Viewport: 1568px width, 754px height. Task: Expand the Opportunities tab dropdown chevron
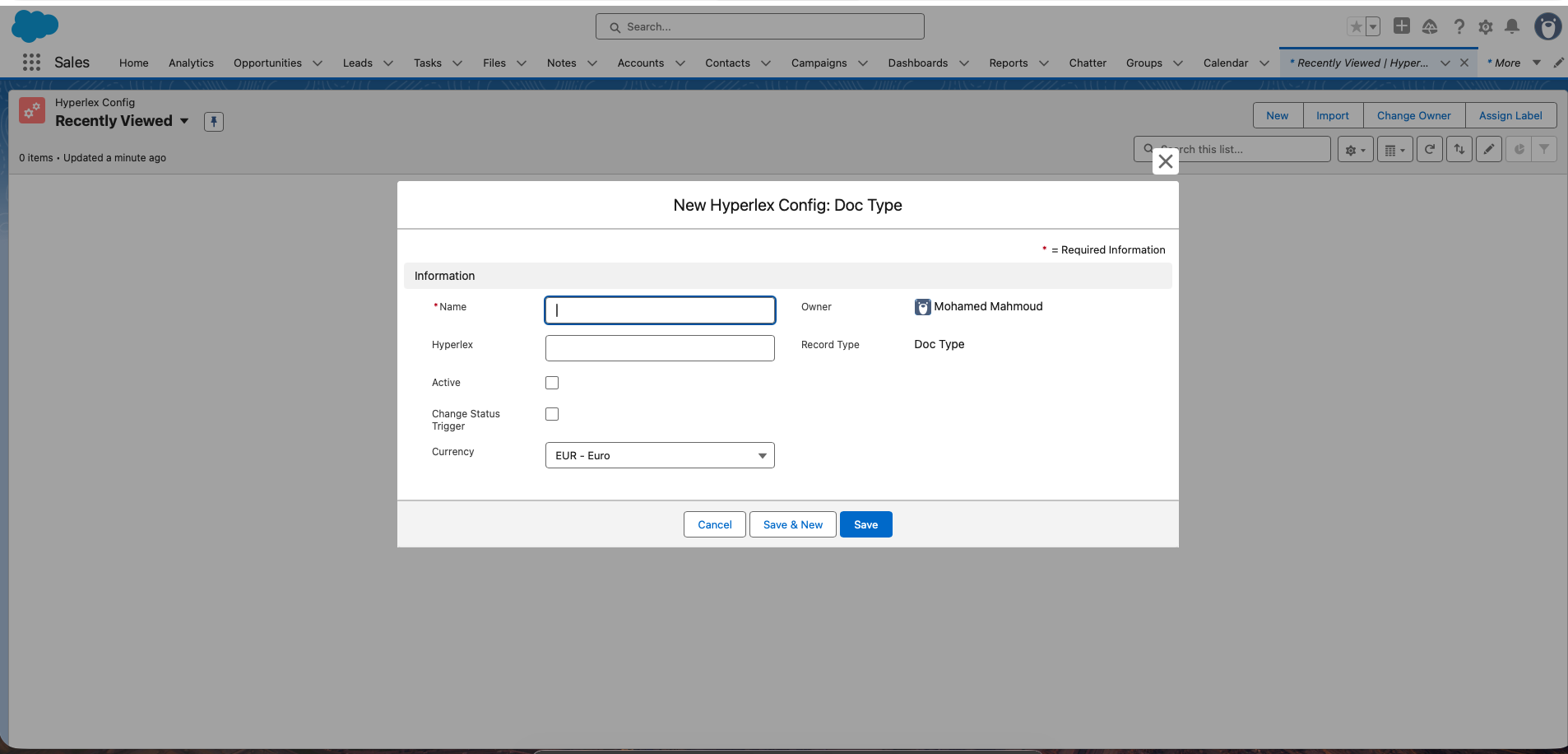point(318,63)
